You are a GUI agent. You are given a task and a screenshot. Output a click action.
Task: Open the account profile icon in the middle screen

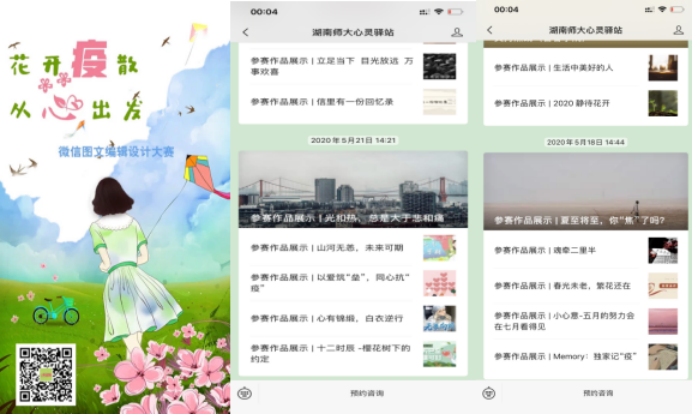click(x=457, y=32)
